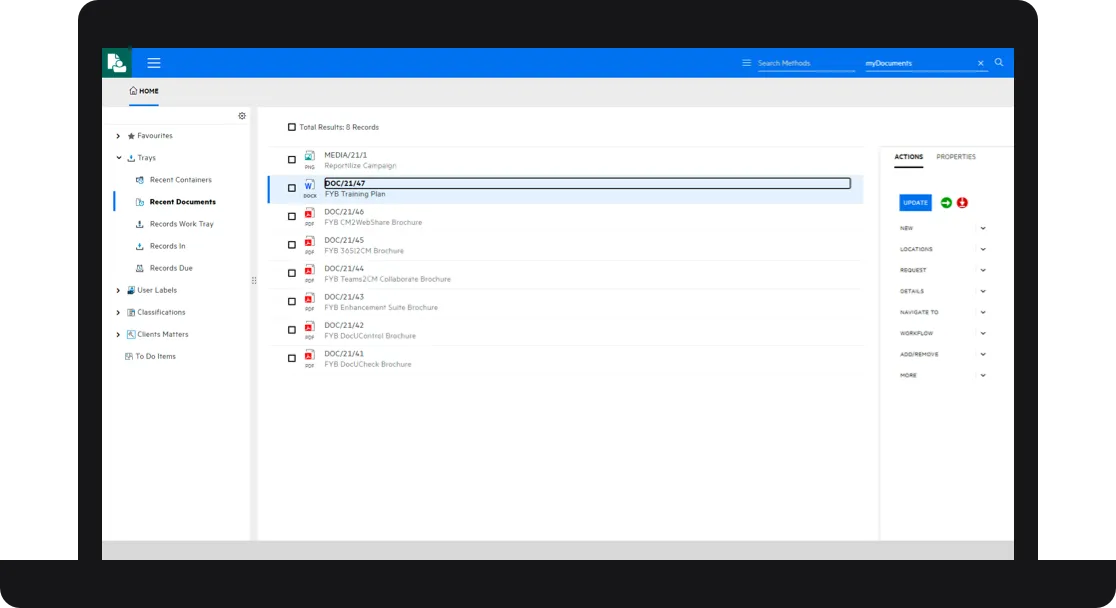Switch to the PROPERTIES tab
This screenshot has height=608, width=1116.
pyautogui.click(x=956, y=157)
